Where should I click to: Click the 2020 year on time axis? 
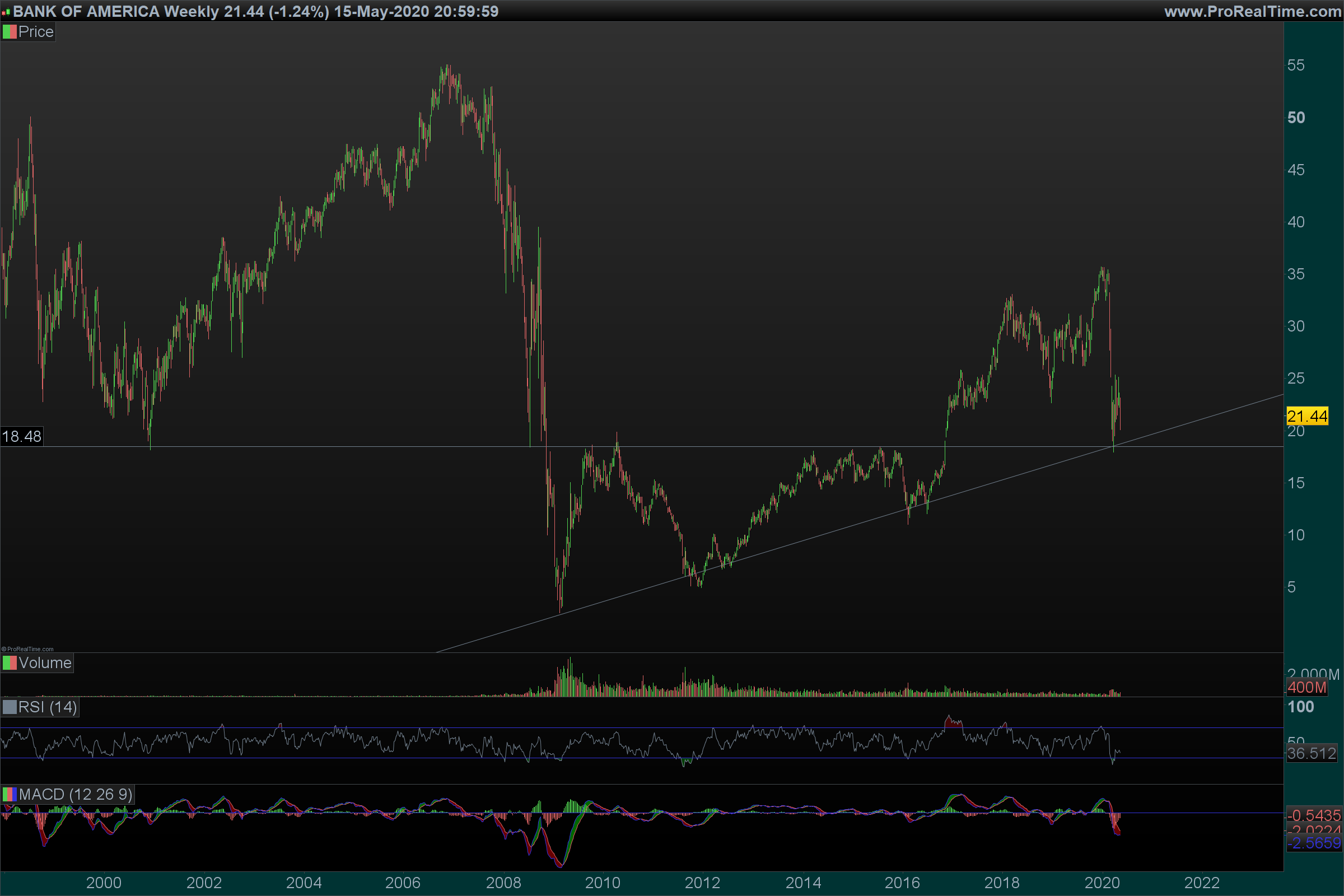point(1102,883)
